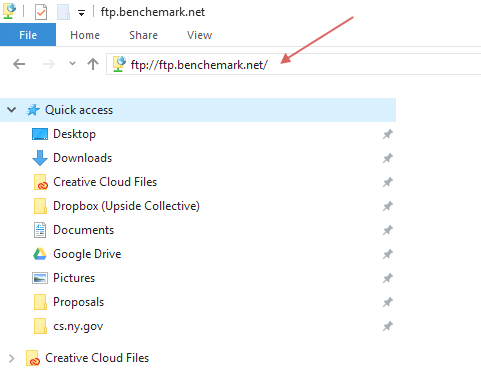Open the Share ribbon tab
Viewport: 481px width, 375px height.
tap(143, 35)
